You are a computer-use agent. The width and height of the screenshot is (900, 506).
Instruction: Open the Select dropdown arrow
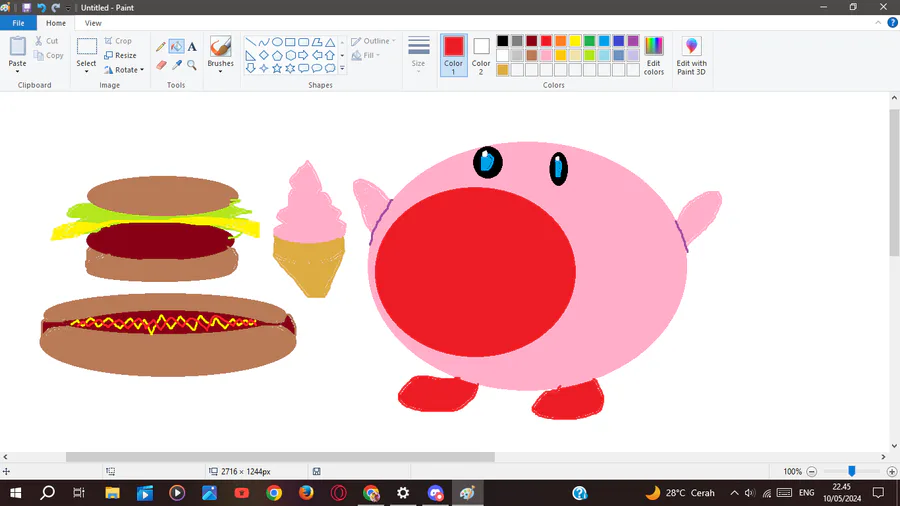tap(86, 71)
